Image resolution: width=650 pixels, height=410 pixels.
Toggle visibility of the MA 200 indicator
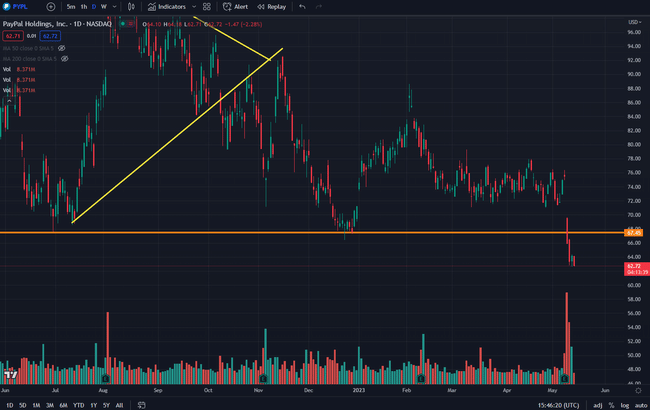64,57
